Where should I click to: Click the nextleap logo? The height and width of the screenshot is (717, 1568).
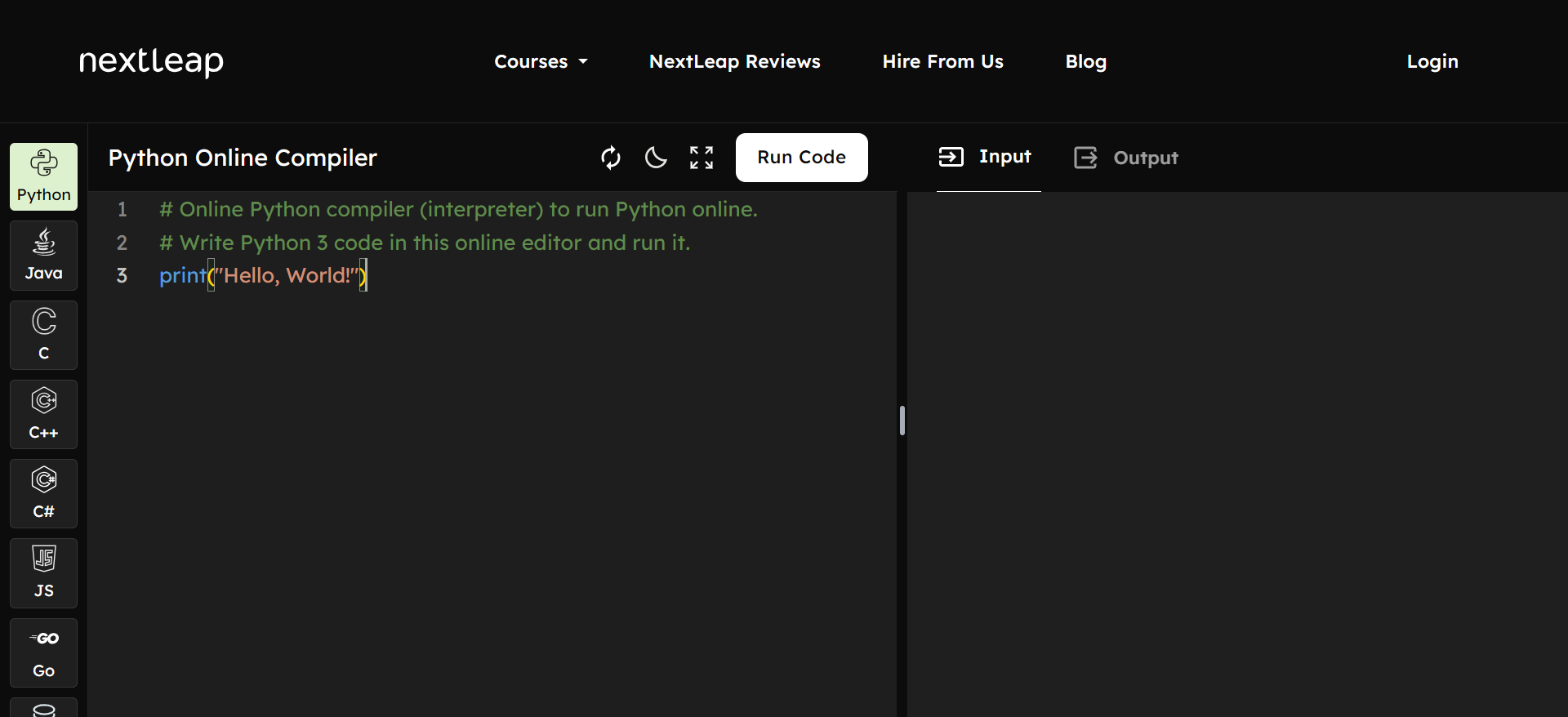click(151, 61)
